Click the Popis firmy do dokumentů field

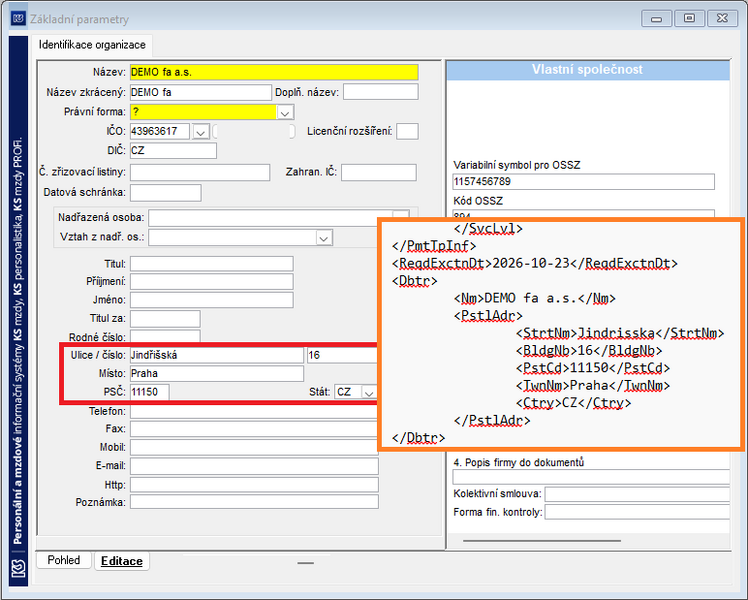tap(591, 477)
